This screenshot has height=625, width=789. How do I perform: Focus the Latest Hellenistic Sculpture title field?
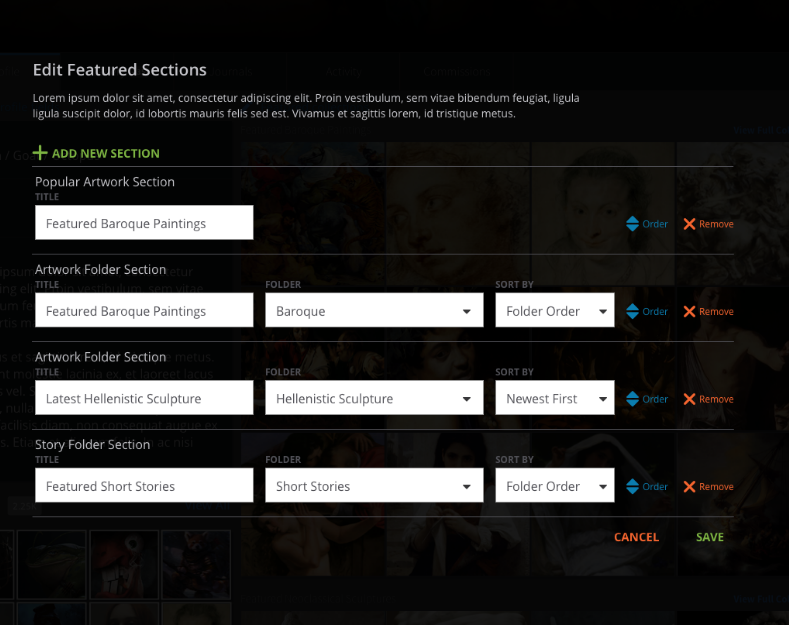click(x=144, y=398)
